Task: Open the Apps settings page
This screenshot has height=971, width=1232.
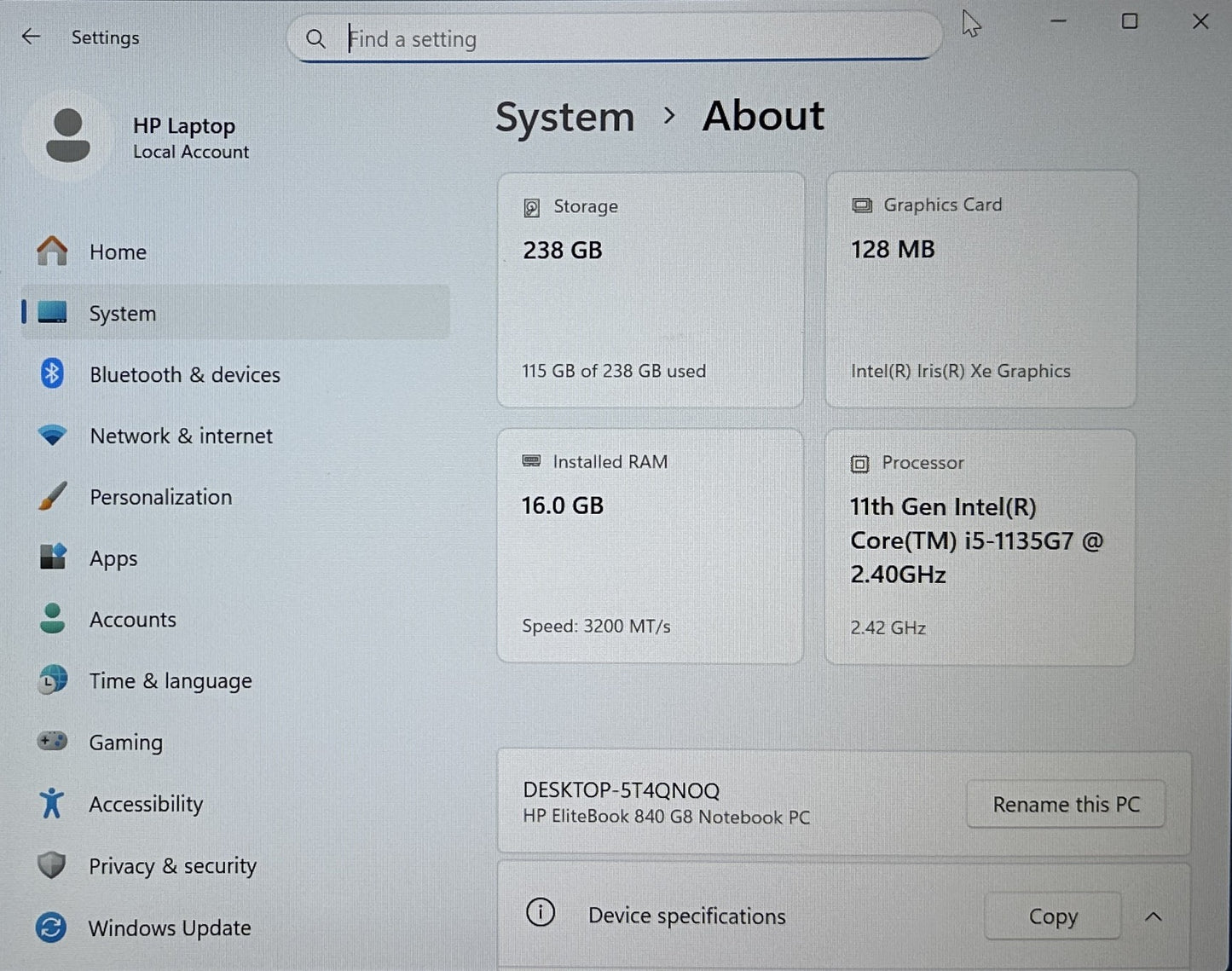Action: pyautogui.click(x=113, y=558)
